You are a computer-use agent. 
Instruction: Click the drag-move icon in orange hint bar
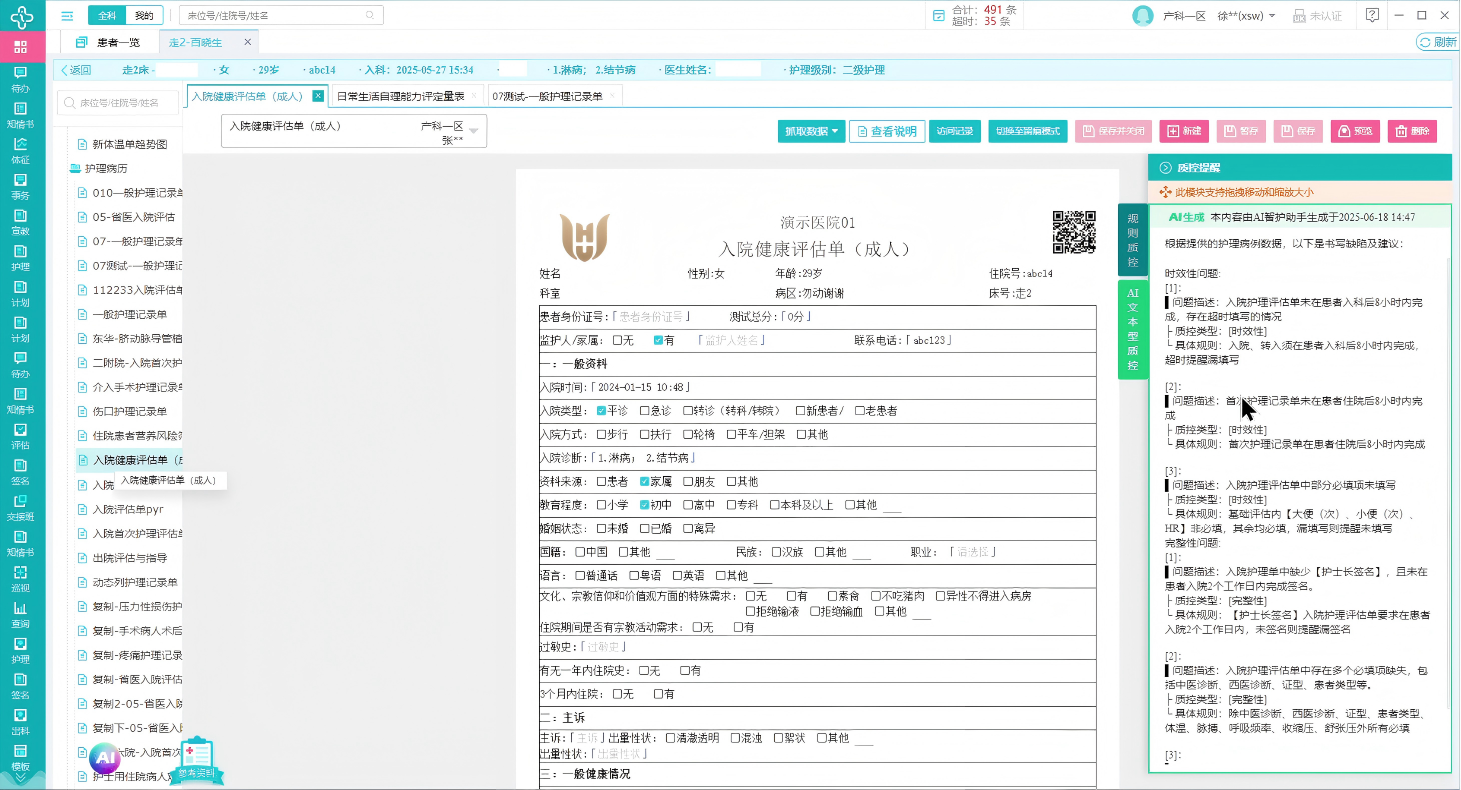point(1165,192)
